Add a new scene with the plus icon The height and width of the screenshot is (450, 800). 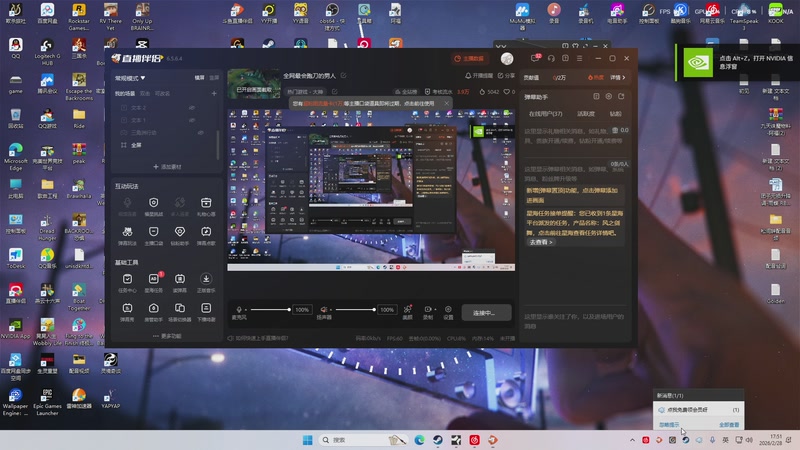pos(214,93)
